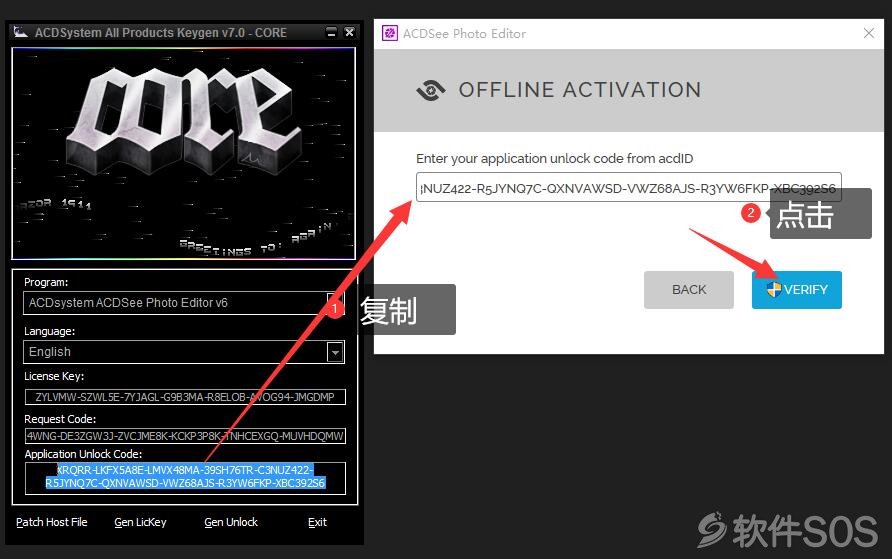Click Gen LicKey button
The width and height of the screenshot is (892, 559).
[x=141, y=522]
